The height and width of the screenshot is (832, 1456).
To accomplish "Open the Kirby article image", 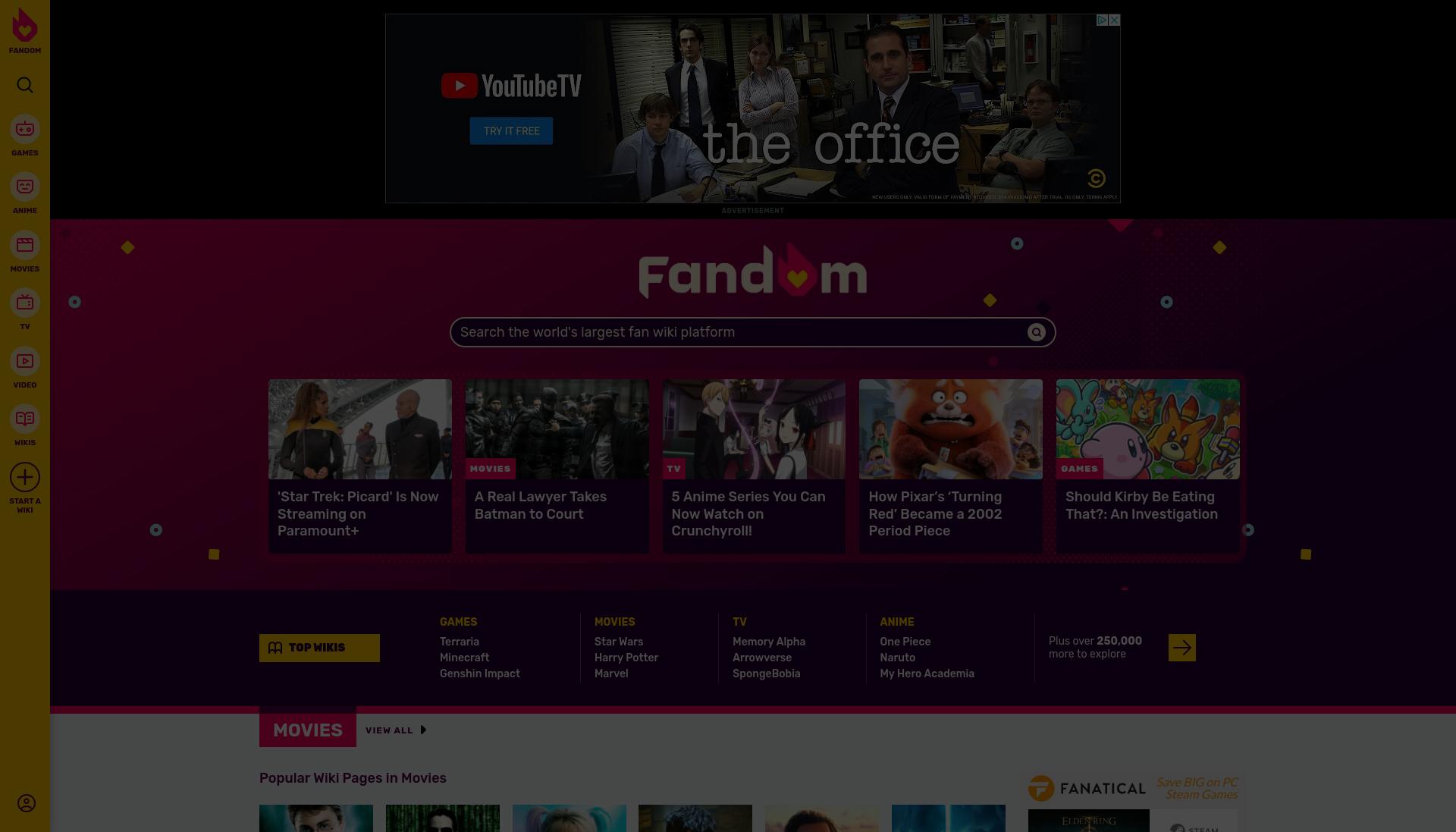I will pos(1148,429).
